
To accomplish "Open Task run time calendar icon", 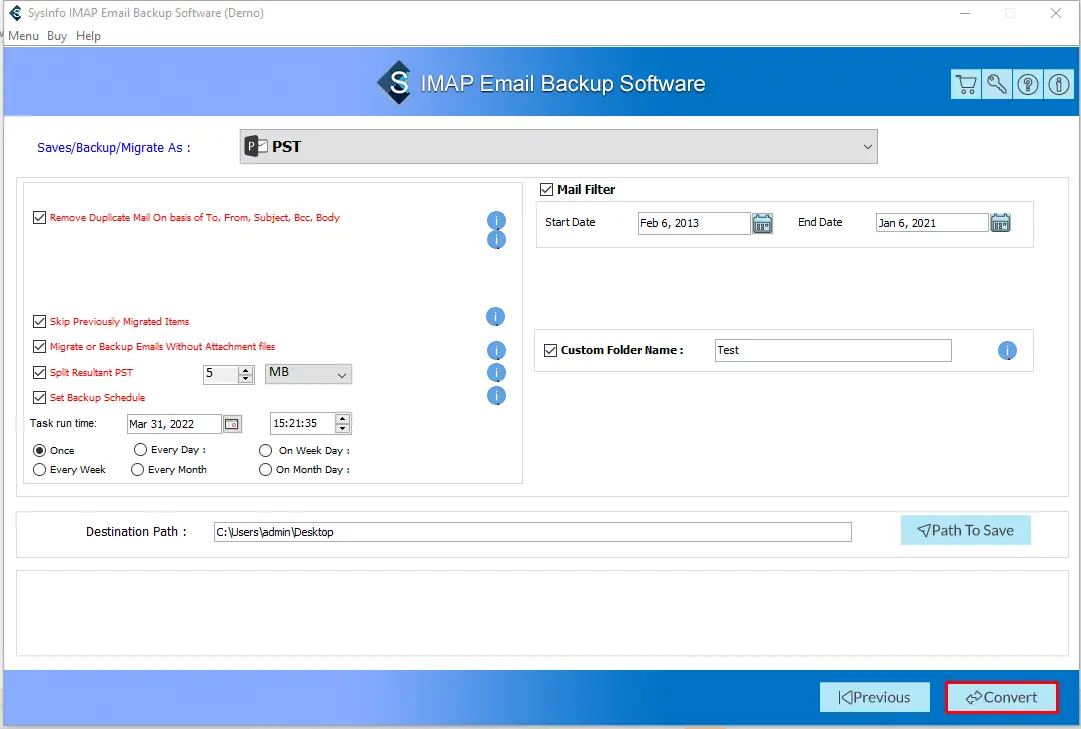I will [232, 424].
